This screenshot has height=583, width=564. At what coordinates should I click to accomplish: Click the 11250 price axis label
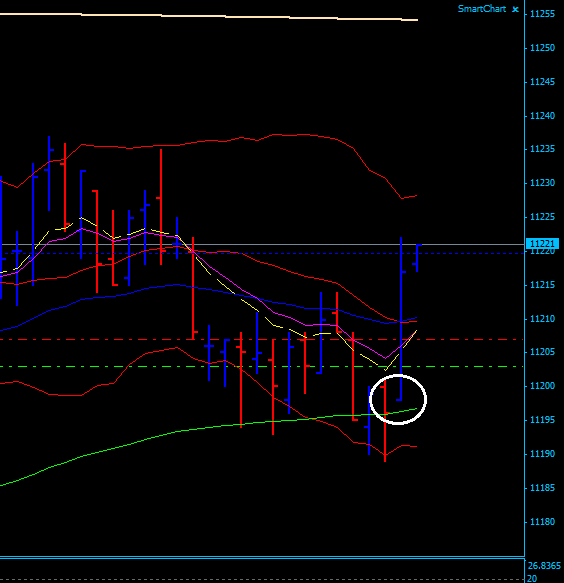(x=542, y=48)
